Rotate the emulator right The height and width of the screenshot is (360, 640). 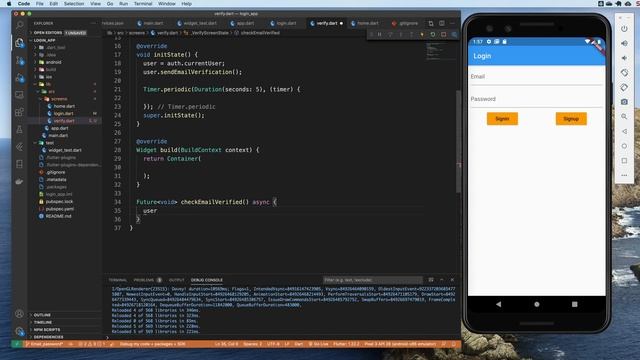click(x=624, y=87)
